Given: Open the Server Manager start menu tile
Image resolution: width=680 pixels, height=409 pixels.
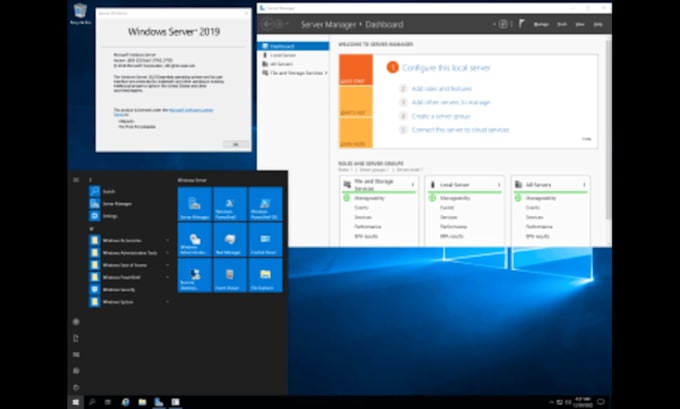Looking at the screenshot, I should click(195, 204).
